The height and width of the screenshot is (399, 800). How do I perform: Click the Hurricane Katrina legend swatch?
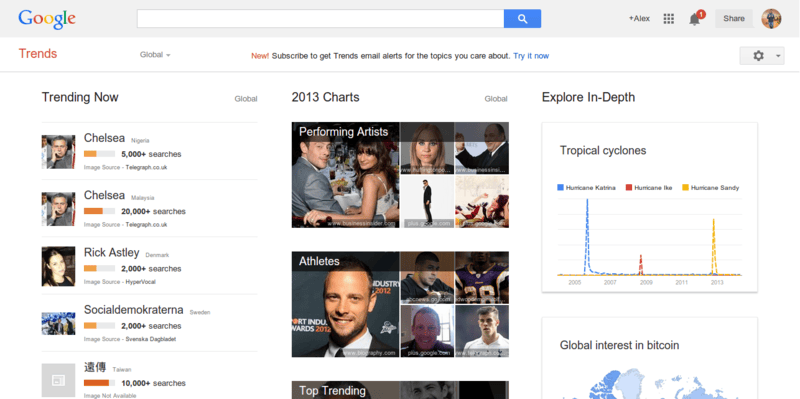coord(560,188)
